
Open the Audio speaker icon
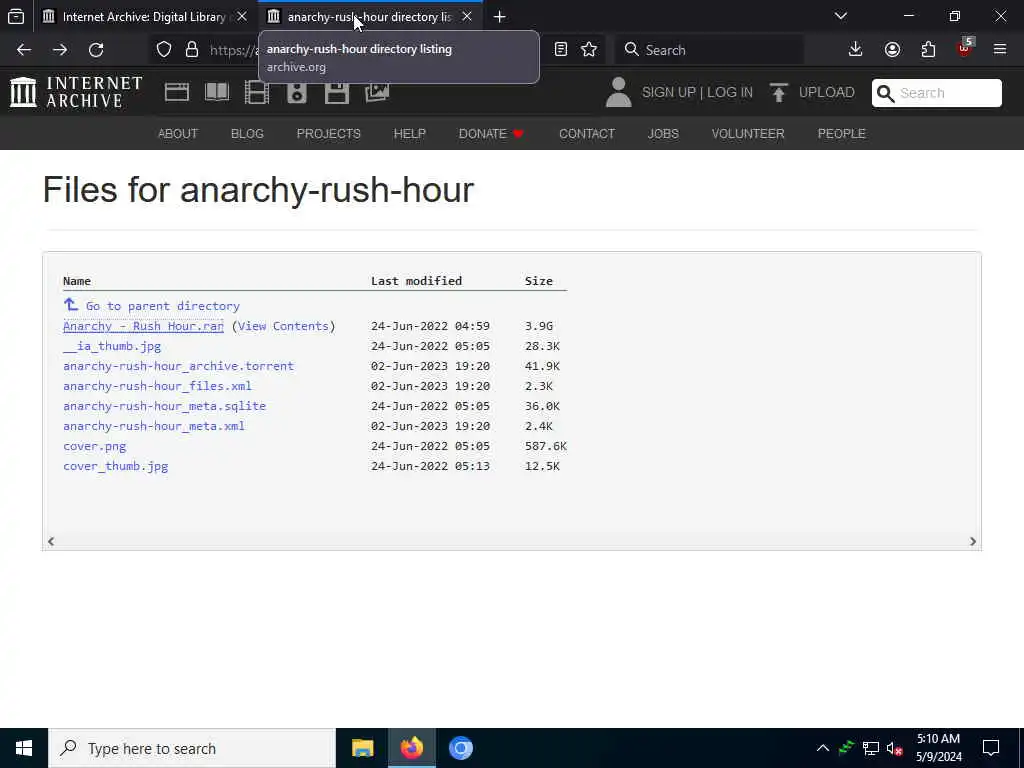tap(296, 92)
